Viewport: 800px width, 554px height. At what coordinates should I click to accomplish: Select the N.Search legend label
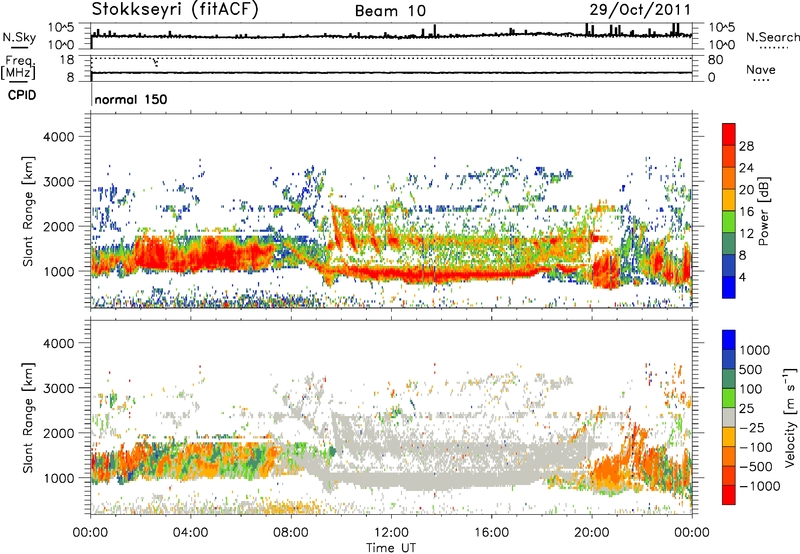point(772,37)
